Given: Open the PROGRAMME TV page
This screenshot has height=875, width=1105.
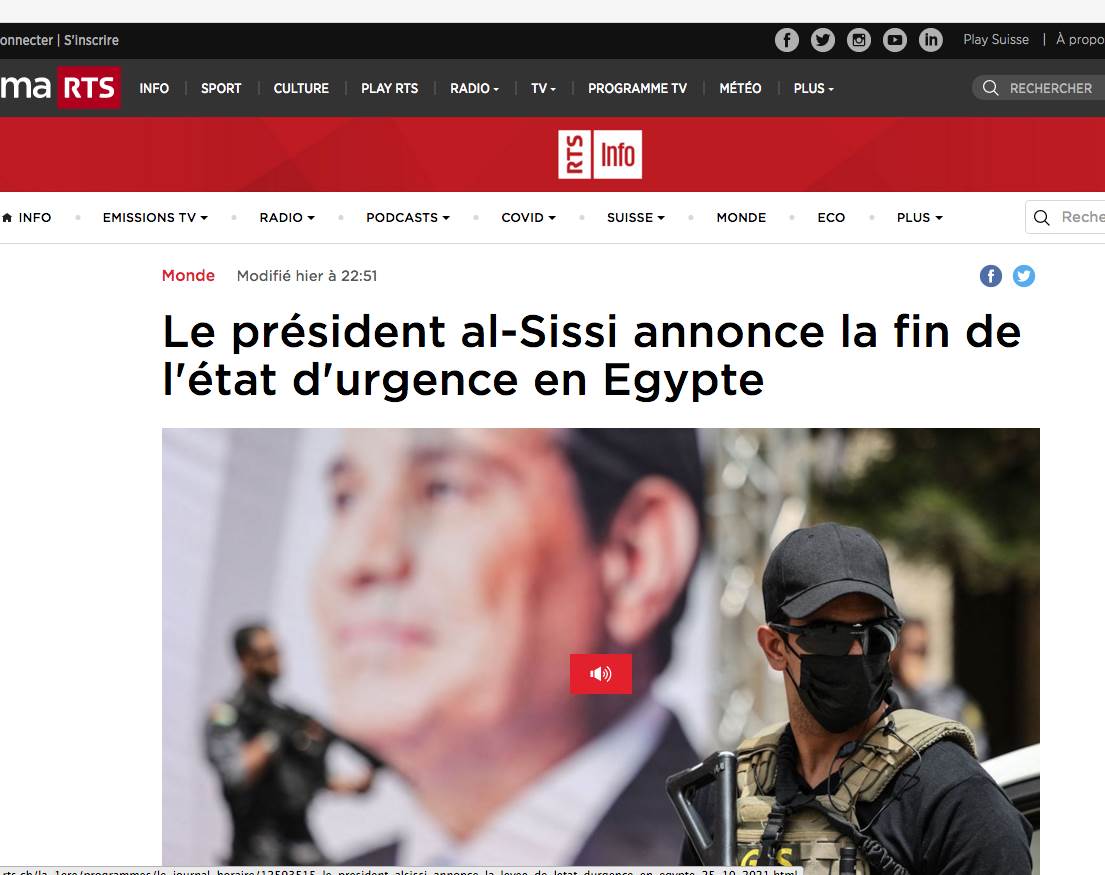Looking at the screenshot, I should point(637,89).
